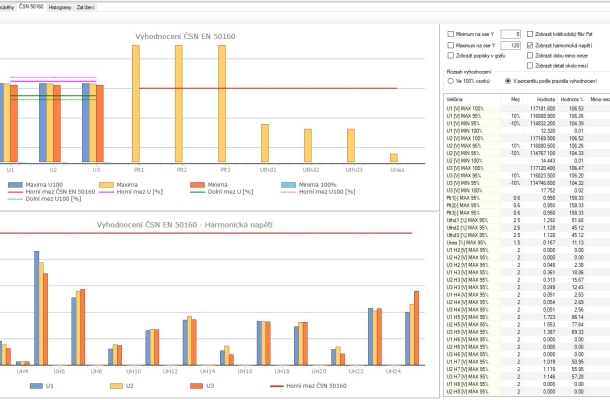Click the Maximum Y axis field showing 120
This screenshot has width=610, height=400.
tap(511, 45)
